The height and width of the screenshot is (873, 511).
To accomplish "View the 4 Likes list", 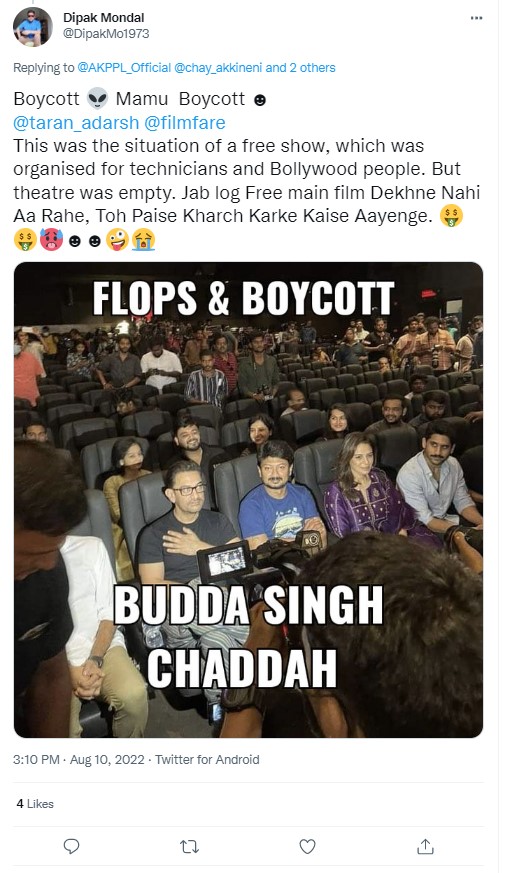I will pos(35,803).
